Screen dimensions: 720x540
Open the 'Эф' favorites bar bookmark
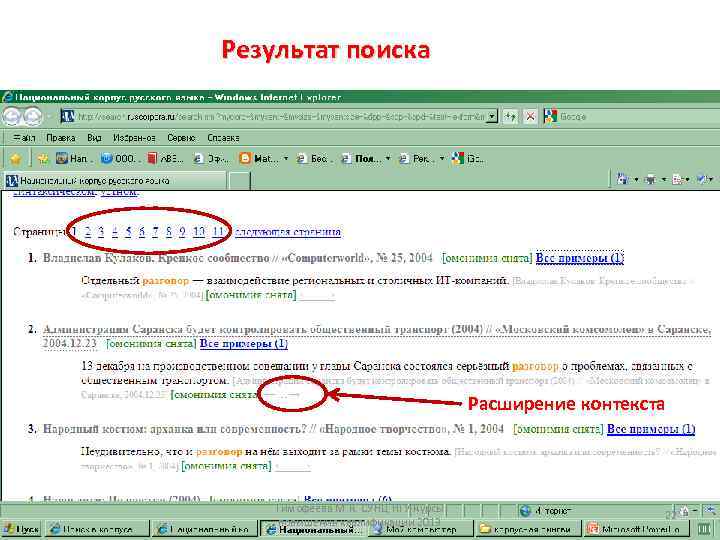coord(211,159)
